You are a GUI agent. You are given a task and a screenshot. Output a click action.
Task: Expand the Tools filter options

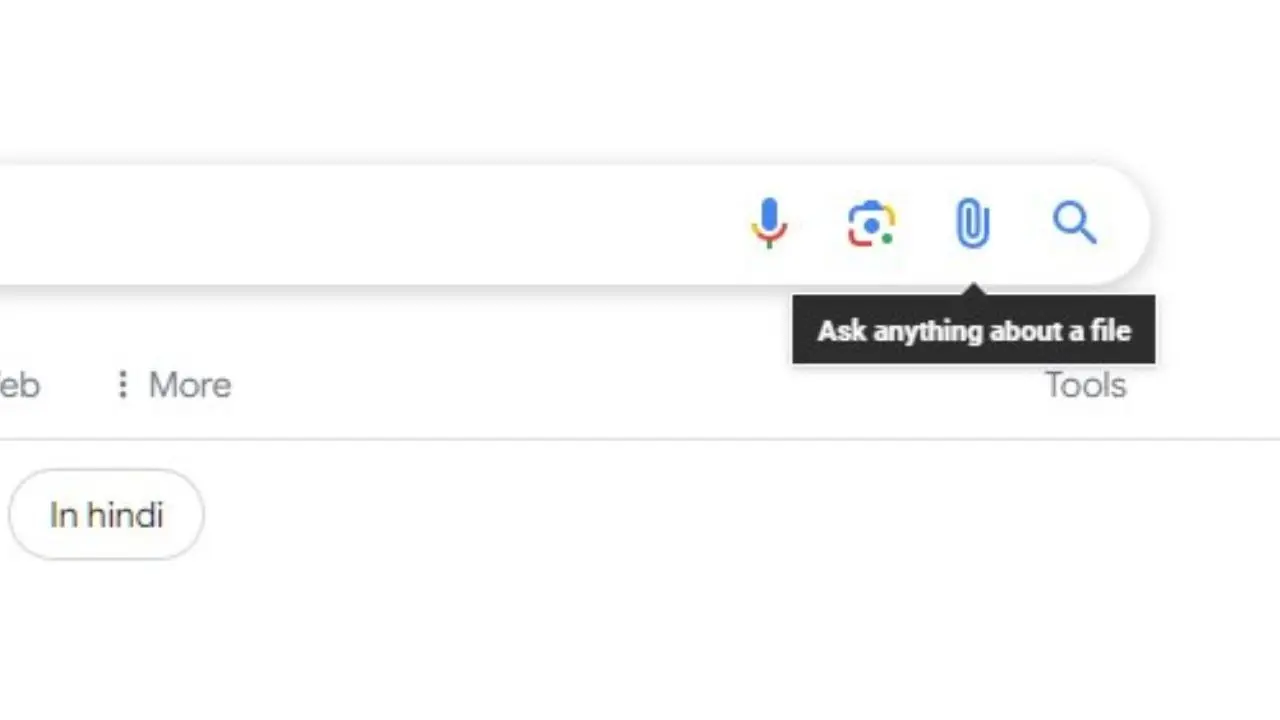click(x=1085, y=385)
